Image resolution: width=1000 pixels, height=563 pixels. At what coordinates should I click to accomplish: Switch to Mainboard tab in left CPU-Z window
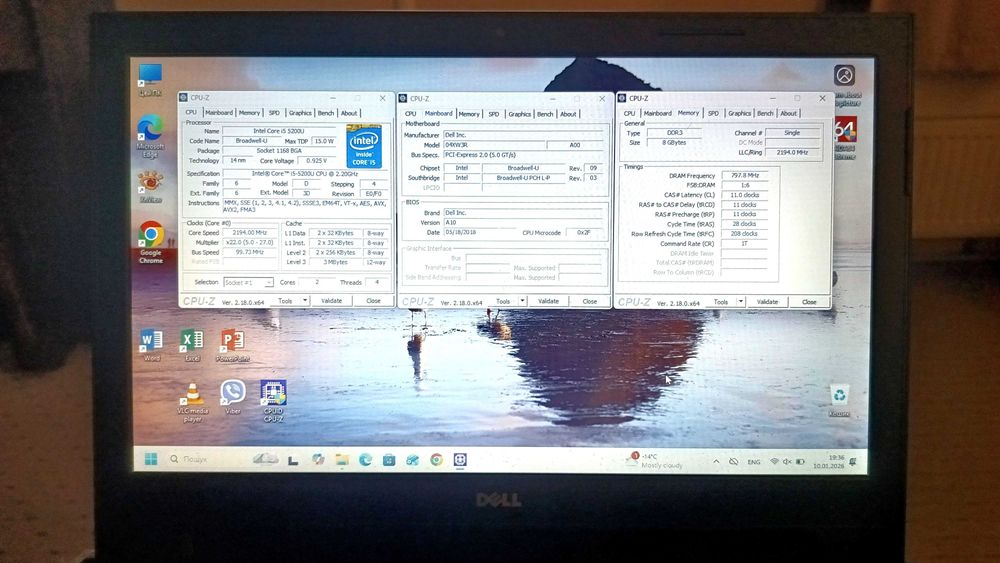(219, 113)
